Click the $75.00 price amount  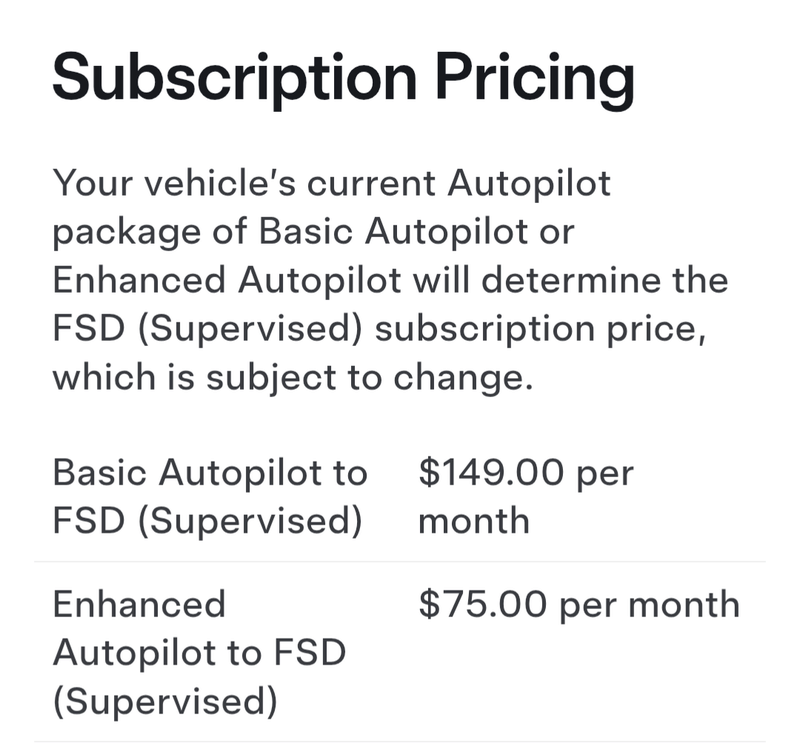483,605
